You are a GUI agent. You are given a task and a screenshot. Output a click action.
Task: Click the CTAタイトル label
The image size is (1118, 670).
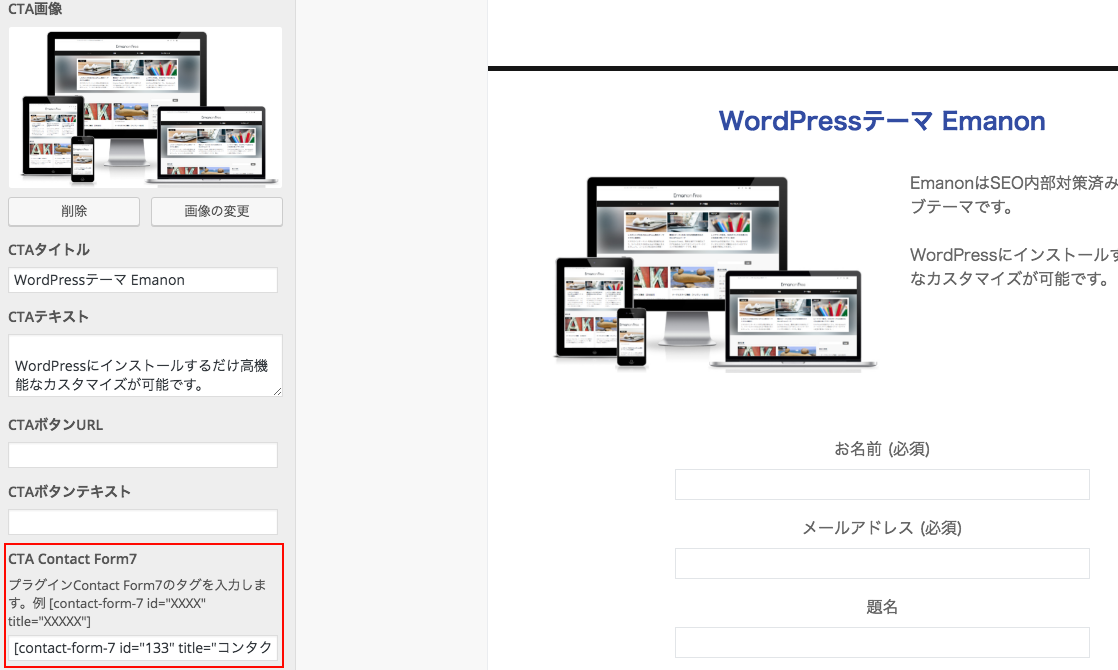48,250
